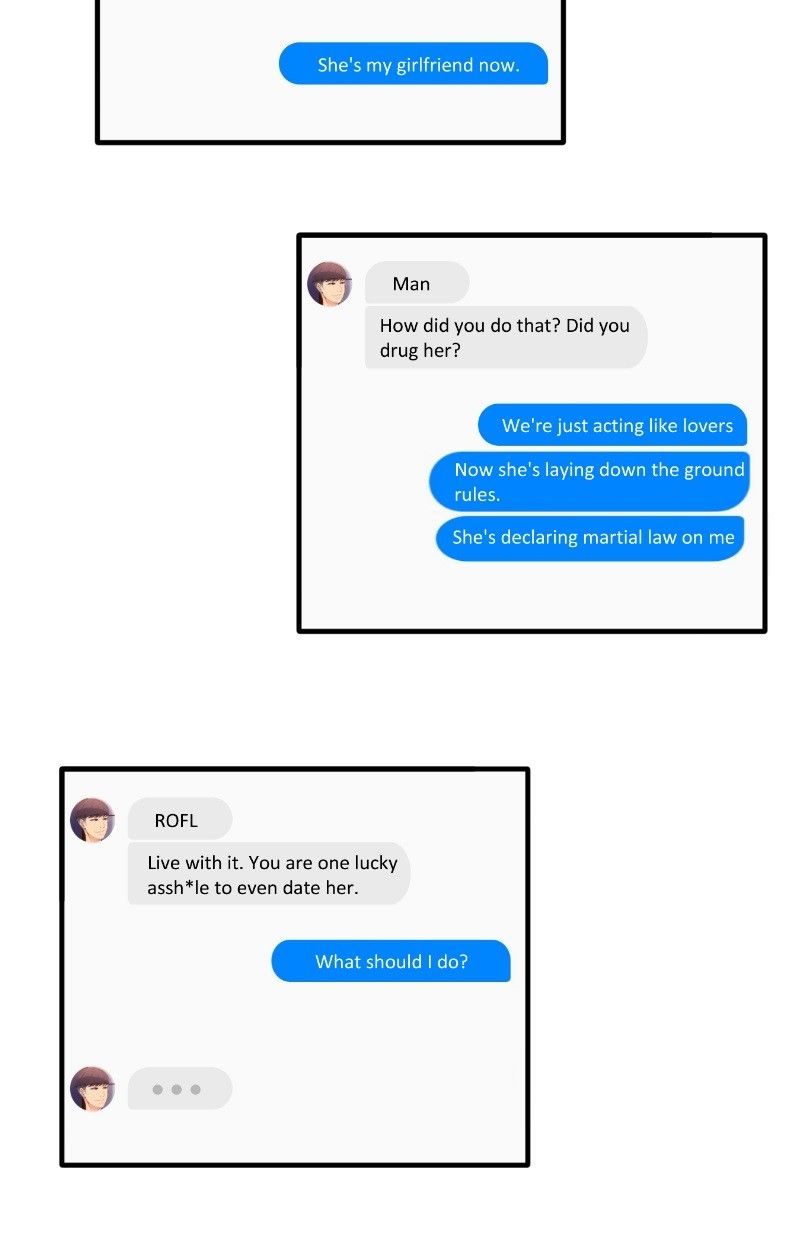Image resolution: width=800 pixels, height=1245 pixels.
Task: Click the word "assh*le" in the reply
Action: click(180, 887)
